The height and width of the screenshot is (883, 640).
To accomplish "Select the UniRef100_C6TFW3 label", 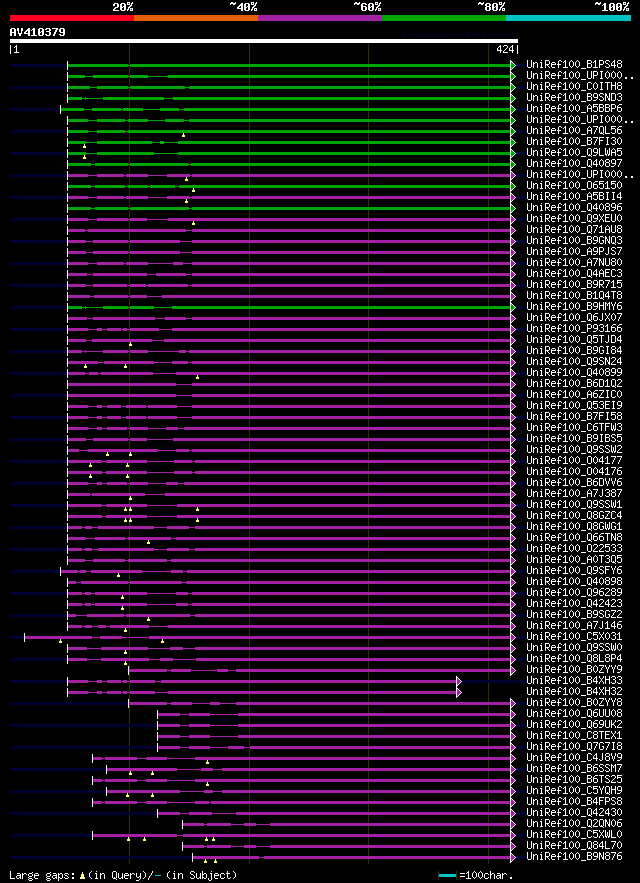I will [x=574, y=429].
